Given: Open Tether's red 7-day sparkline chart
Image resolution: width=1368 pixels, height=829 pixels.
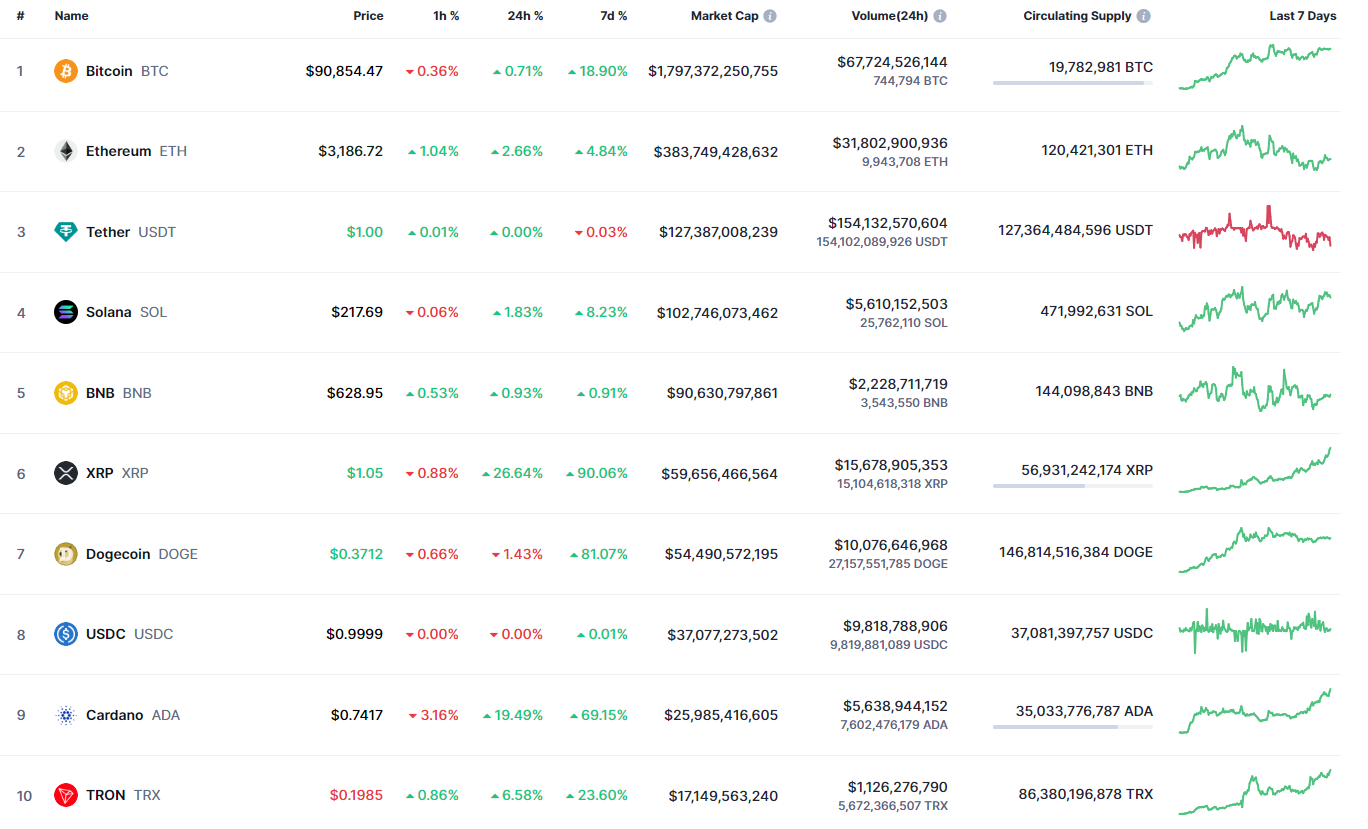Looking at the screenshot, I should pos(1255,230).
